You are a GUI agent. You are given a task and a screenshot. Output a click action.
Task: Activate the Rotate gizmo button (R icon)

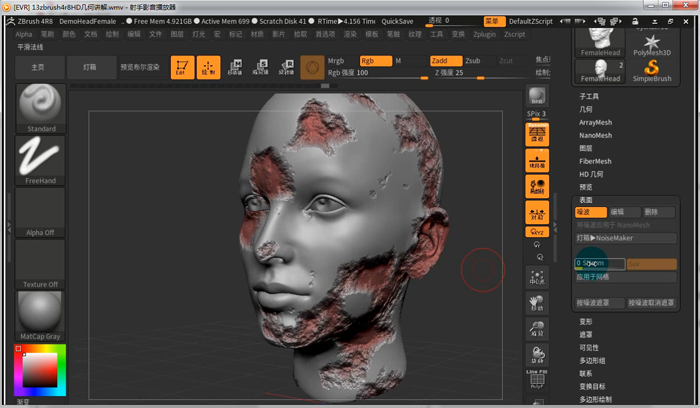[287, 67]
